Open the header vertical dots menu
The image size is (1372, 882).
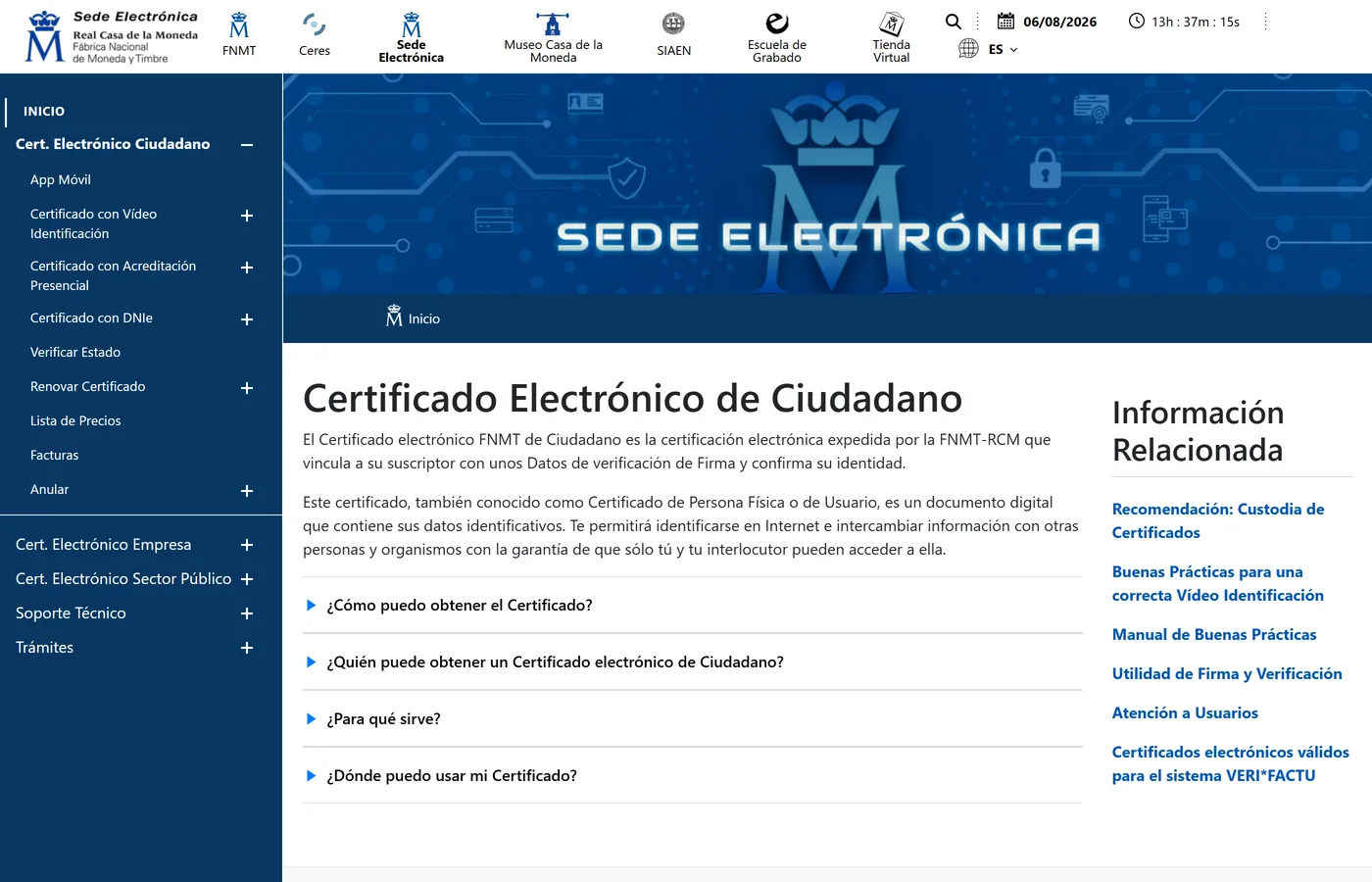(x=1266, y=22)
